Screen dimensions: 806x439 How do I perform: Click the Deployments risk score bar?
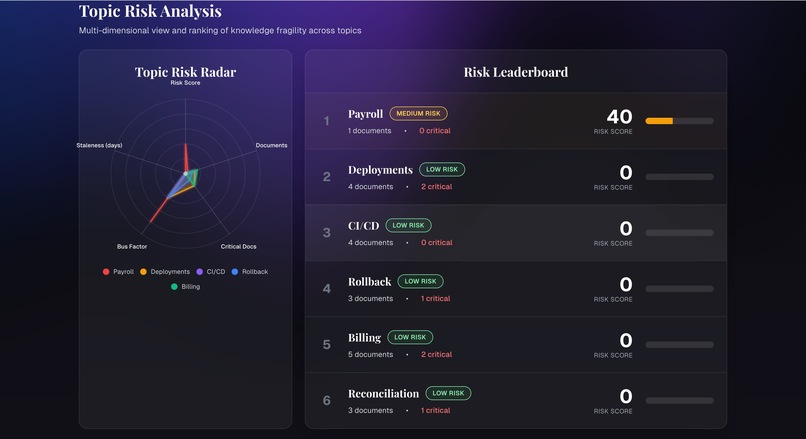pos(680,177)
